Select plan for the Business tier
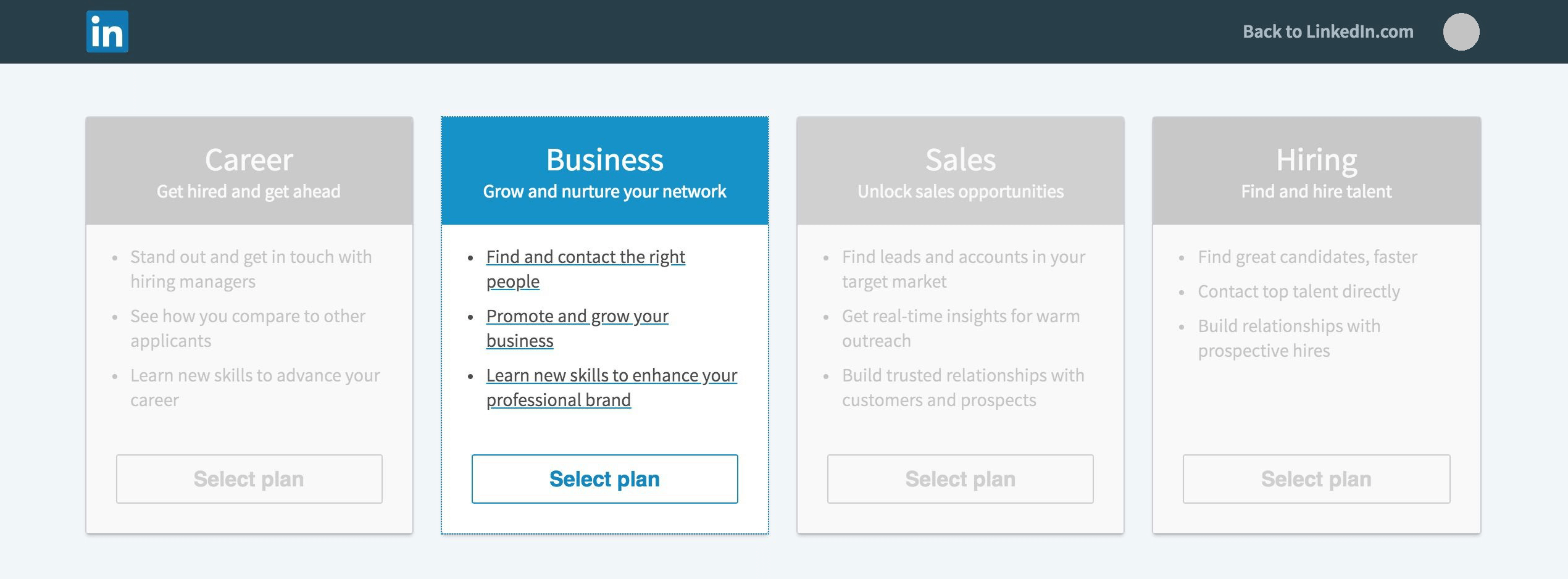Screen dimensions: 1568x579 pos(604,479)
